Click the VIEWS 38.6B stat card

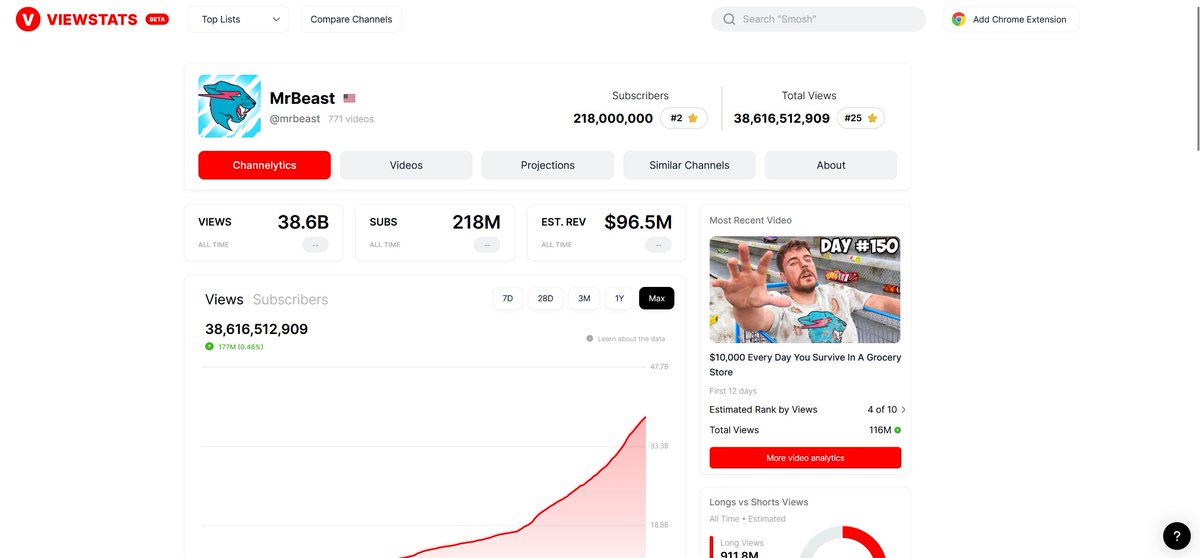(263, 232)
